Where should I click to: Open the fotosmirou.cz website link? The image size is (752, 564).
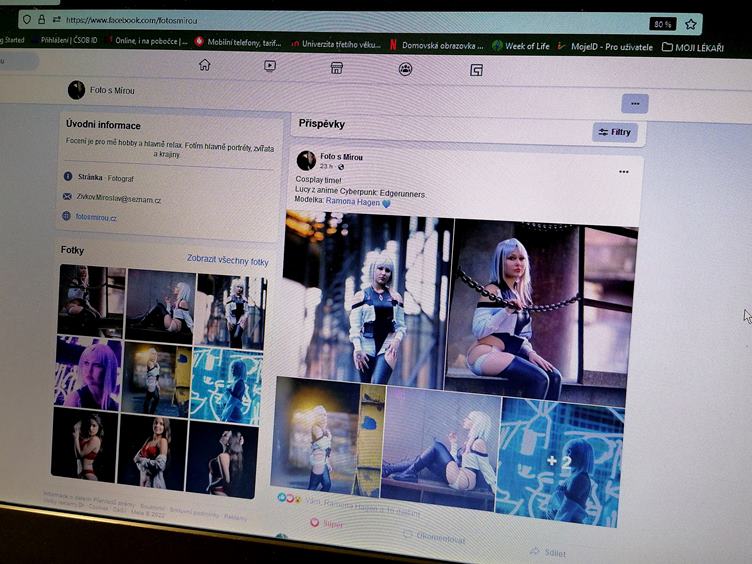[96, 217]
